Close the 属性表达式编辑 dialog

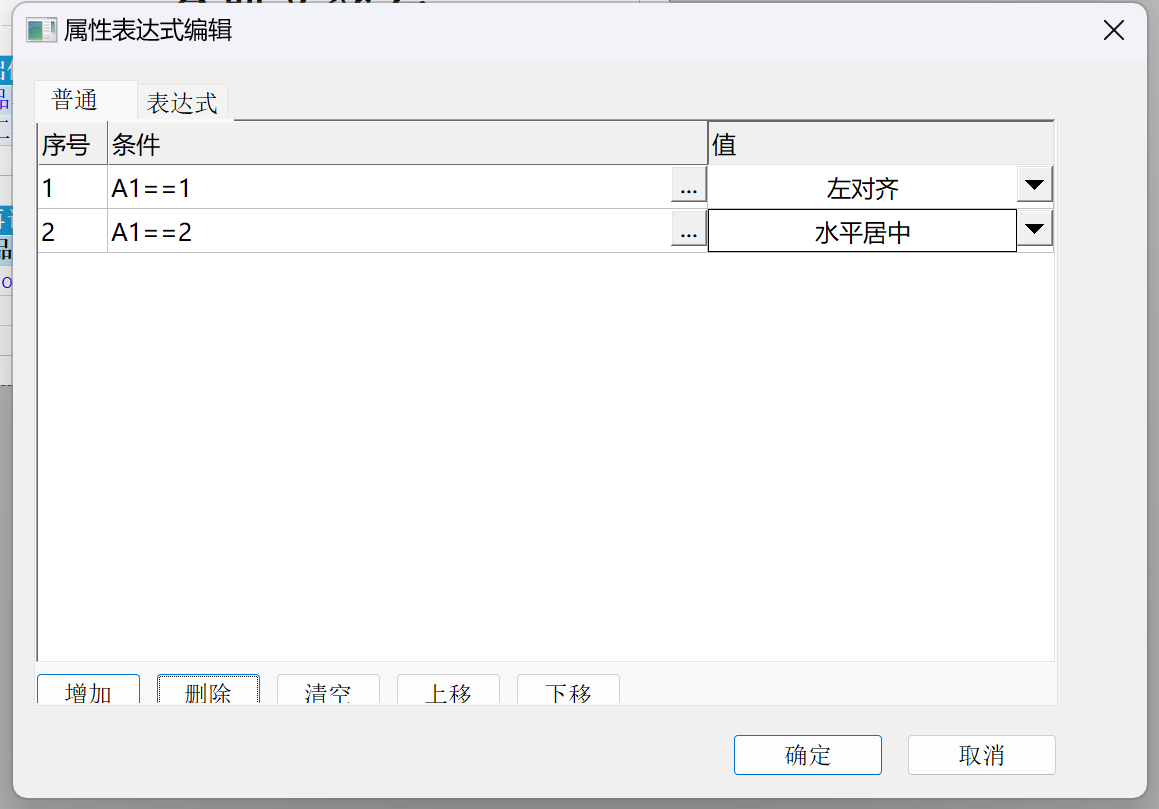(x=1114, y=30)
